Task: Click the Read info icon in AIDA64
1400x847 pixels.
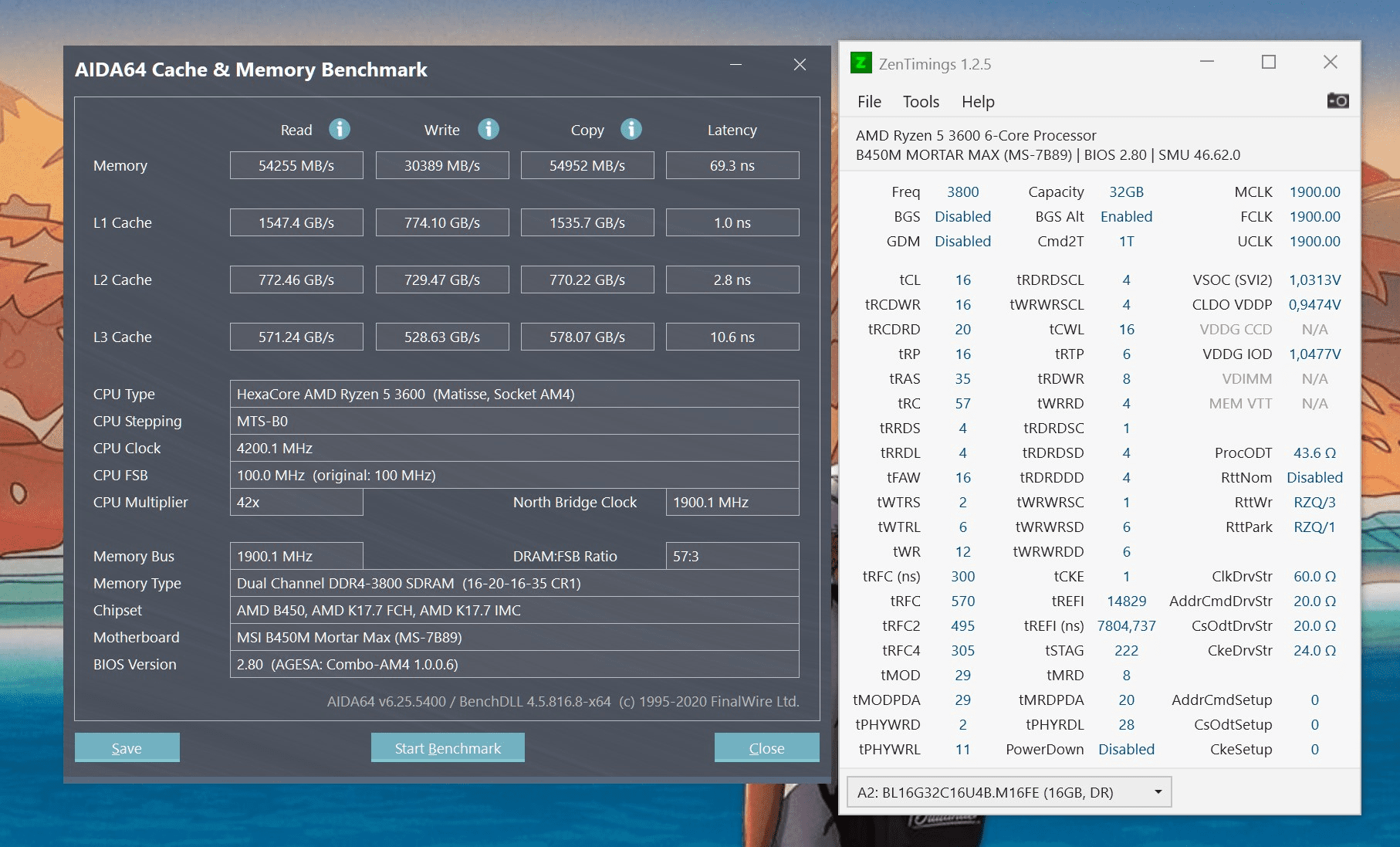Action: pyautogui.click(x=340, y=129)
